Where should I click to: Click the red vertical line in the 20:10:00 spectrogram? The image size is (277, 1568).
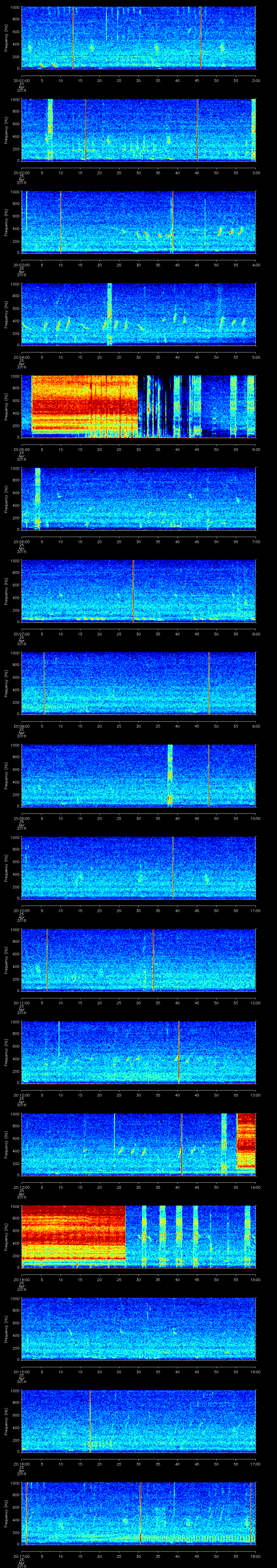(173, 868)
